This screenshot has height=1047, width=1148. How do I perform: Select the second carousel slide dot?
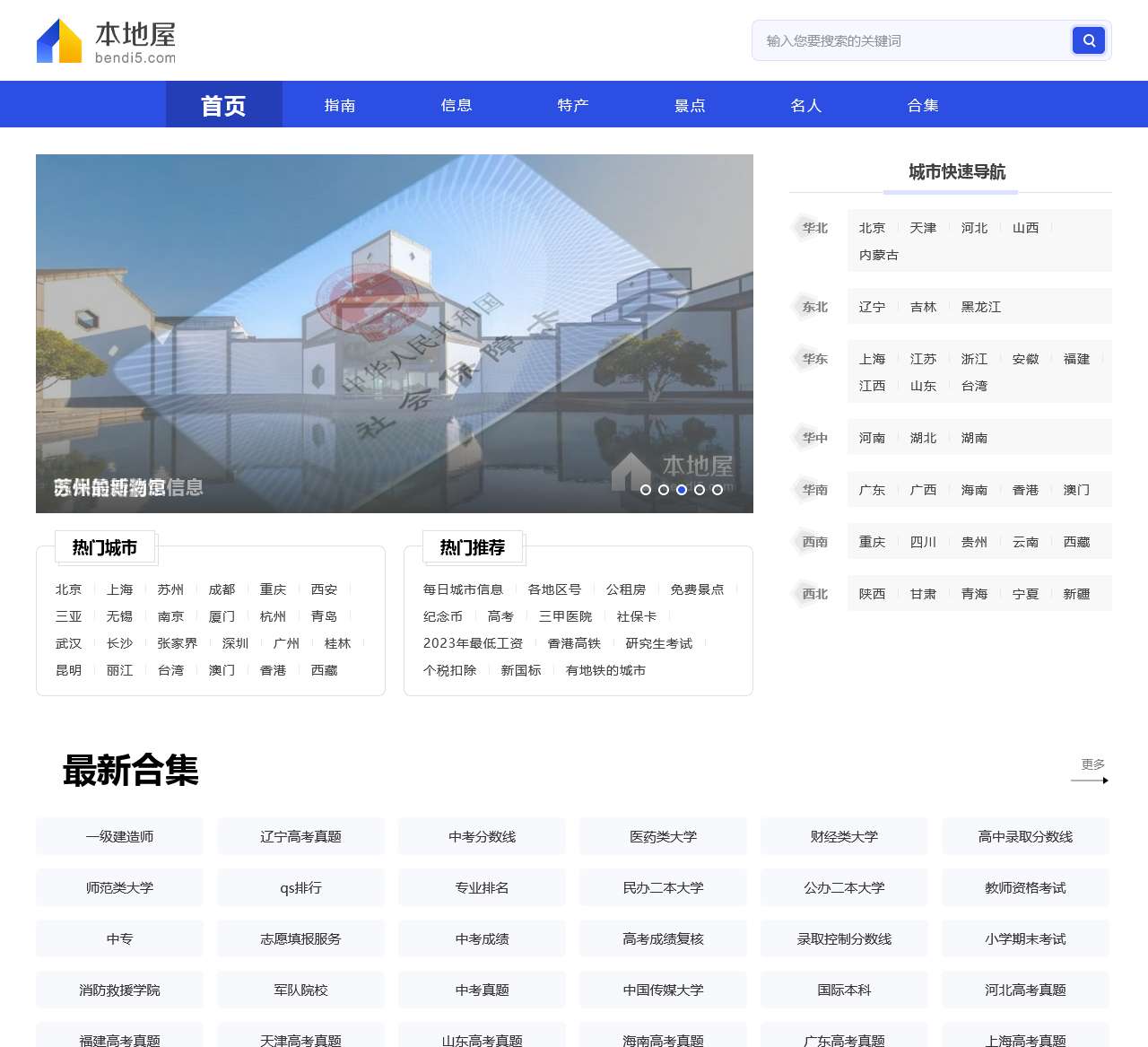click(x=664, y=490)
